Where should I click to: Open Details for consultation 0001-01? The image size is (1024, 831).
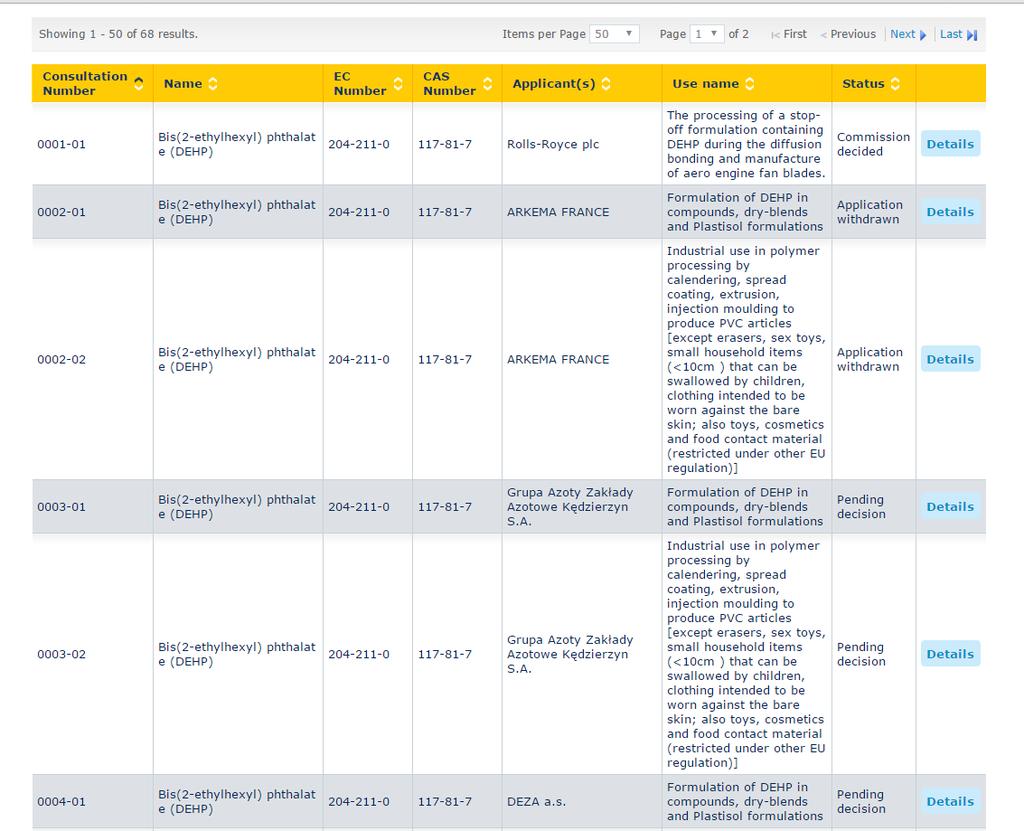[950, 144]
